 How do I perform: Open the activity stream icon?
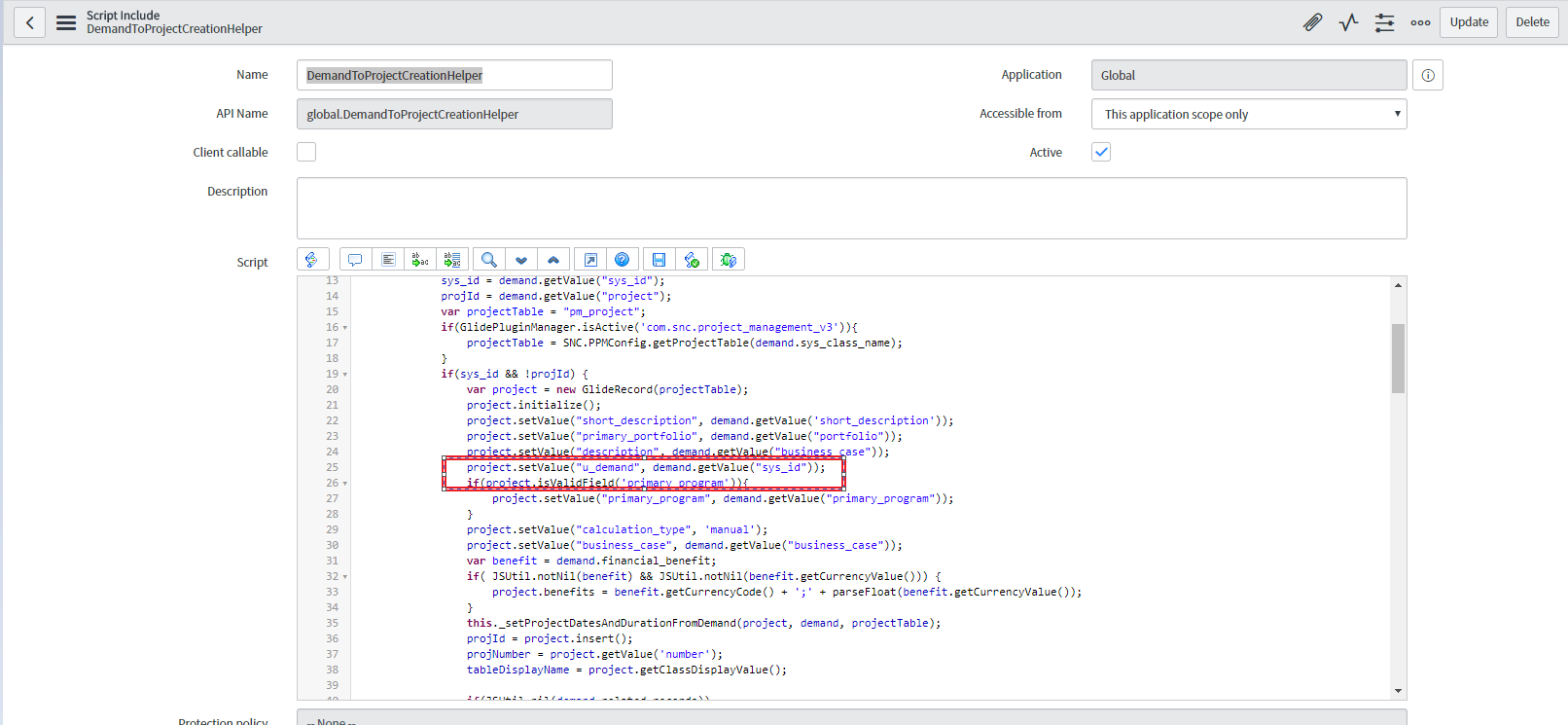click(1348, 22)
